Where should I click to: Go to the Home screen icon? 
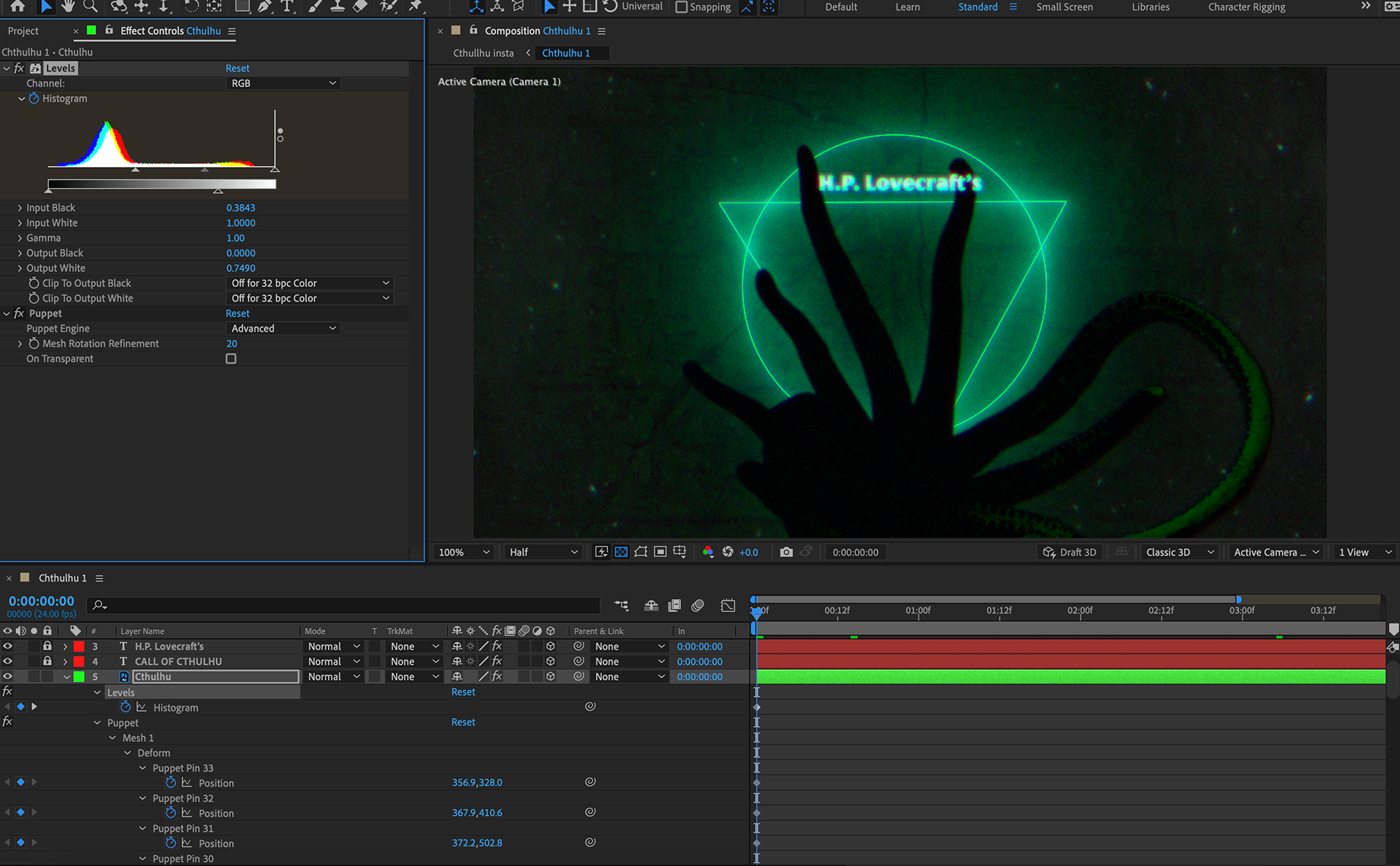(17, 6)
